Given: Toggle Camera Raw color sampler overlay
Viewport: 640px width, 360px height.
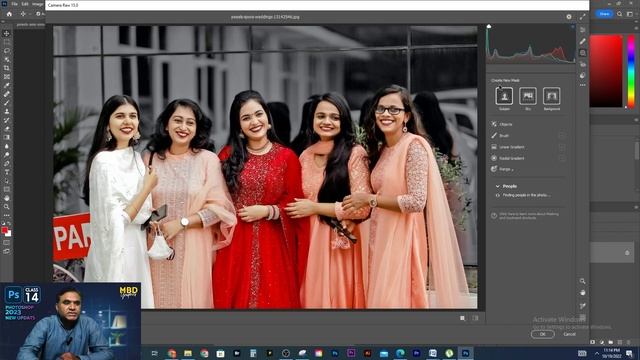Looking at the screenshot, I should pos(582,306).
